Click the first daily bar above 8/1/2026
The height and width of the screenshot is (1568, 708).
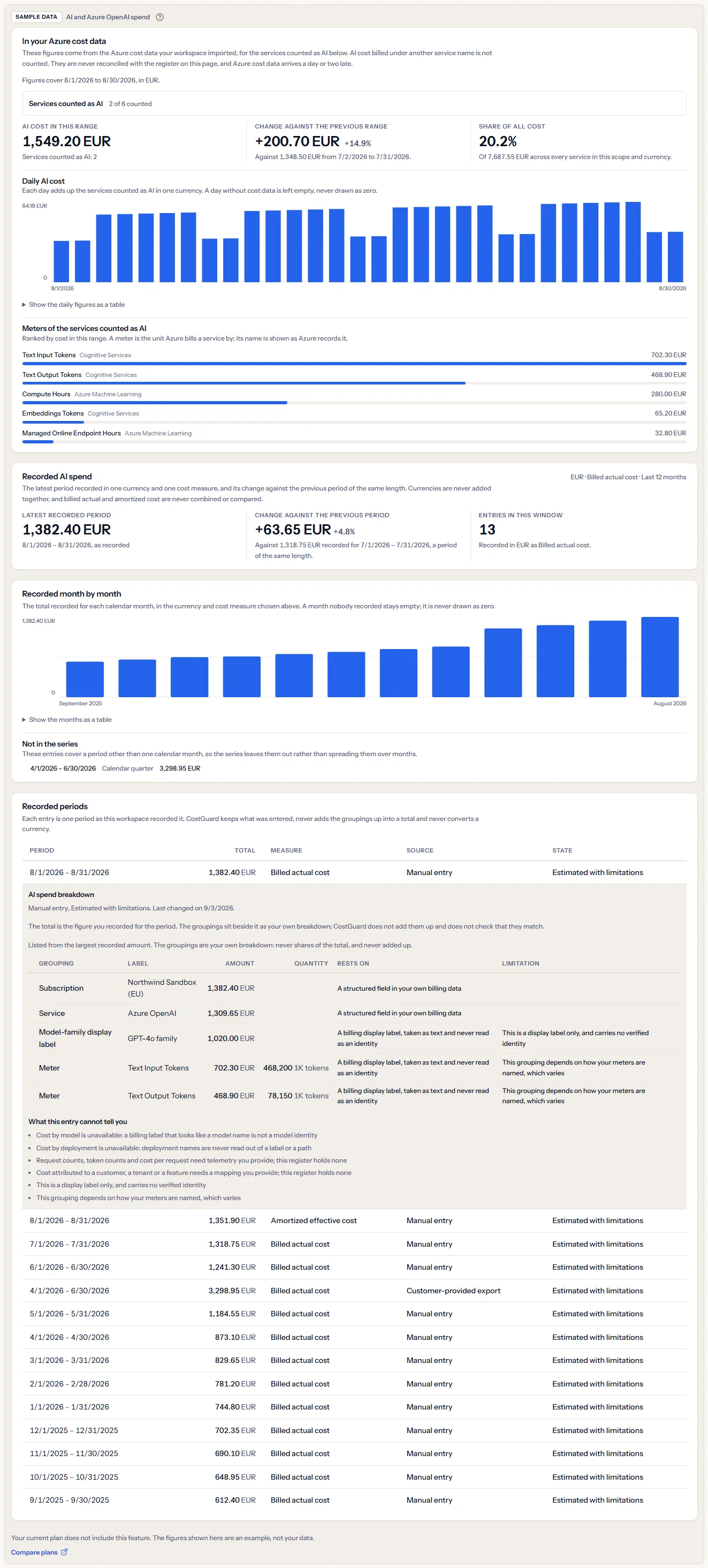(62, 261)
